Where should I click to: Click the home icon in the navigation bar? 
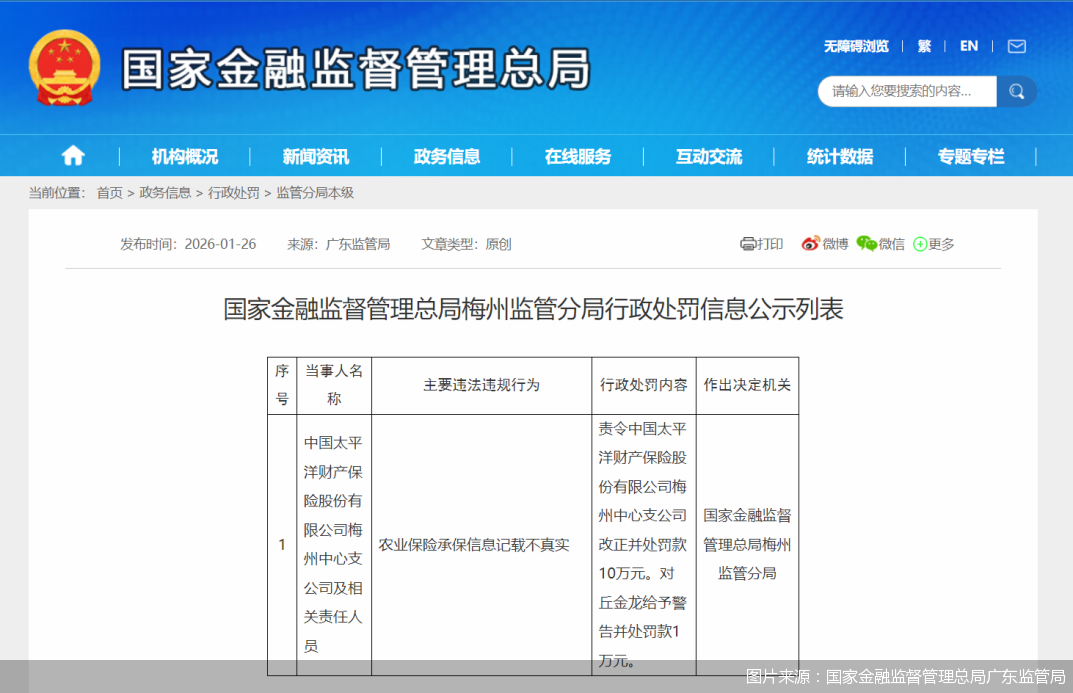pyautogui.click(x=72, y=155)
